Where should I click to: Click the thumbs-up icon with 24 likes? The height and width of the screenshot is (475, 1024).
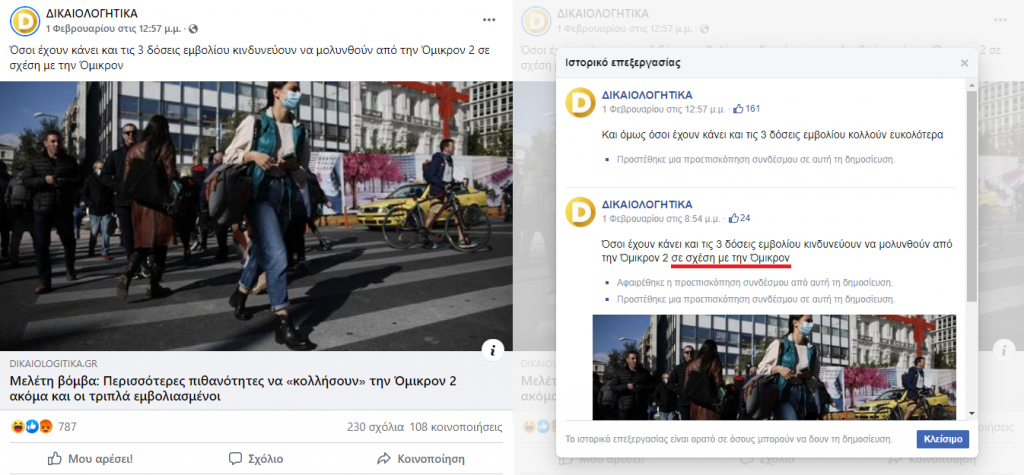pos(734,218)
